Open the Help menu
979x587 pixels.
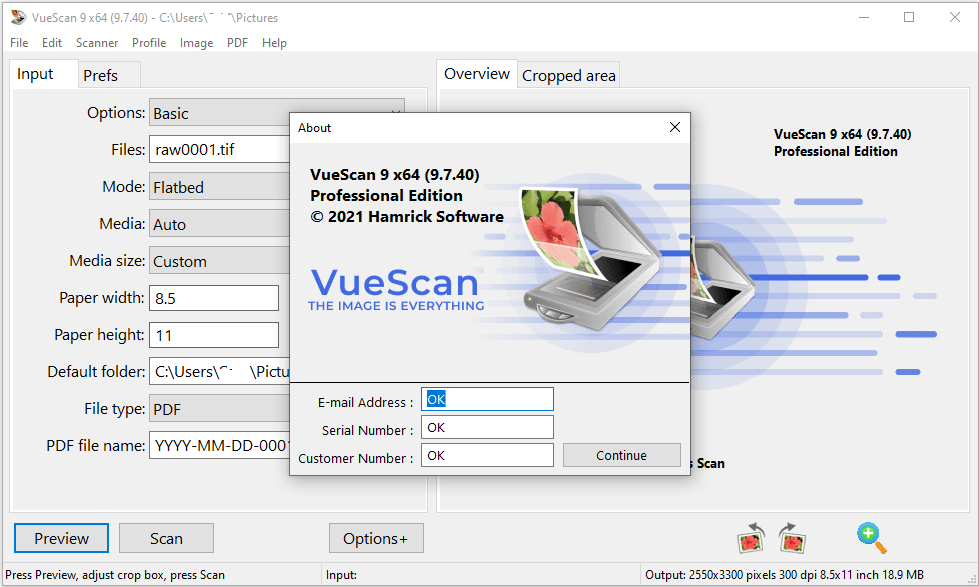tap(274, 42)
